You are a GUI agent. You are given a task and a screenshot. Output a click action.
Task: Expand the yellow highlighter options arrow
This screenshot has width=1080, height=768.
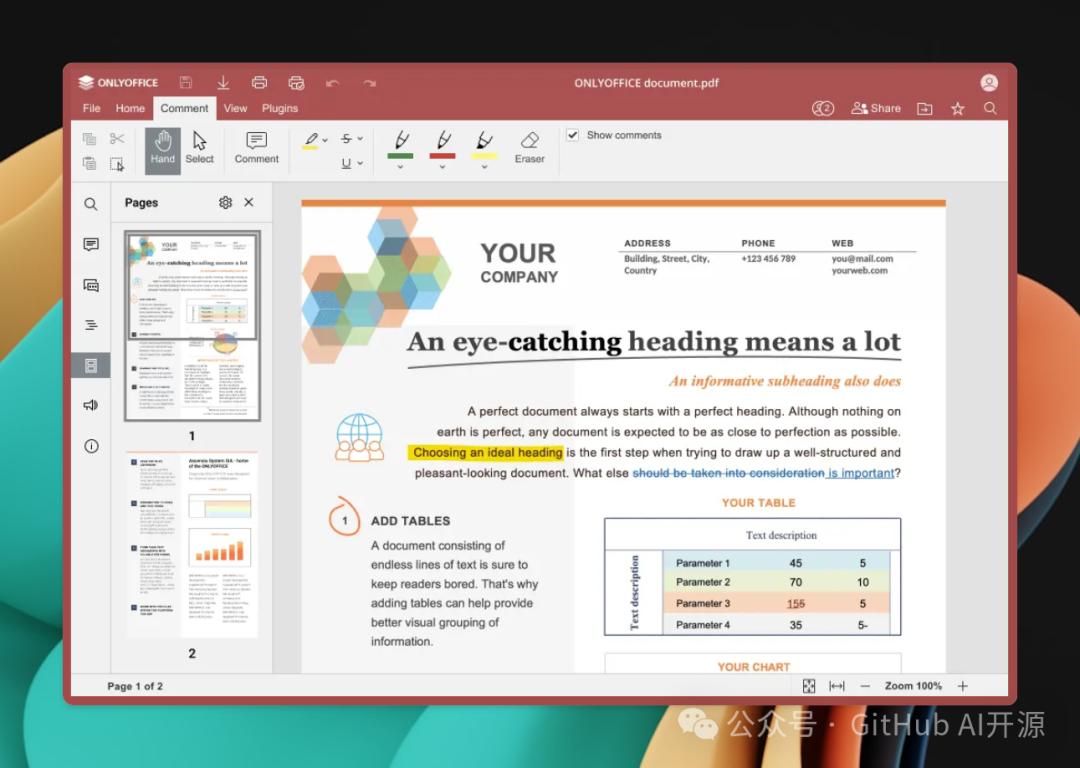tap(484, 167)
